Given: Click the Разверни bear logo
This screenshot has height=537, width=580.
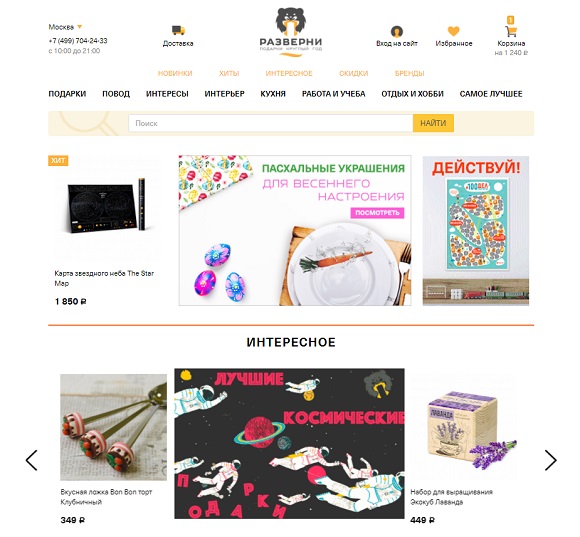Looking at the screenshot, I should [x=291, y=32].
